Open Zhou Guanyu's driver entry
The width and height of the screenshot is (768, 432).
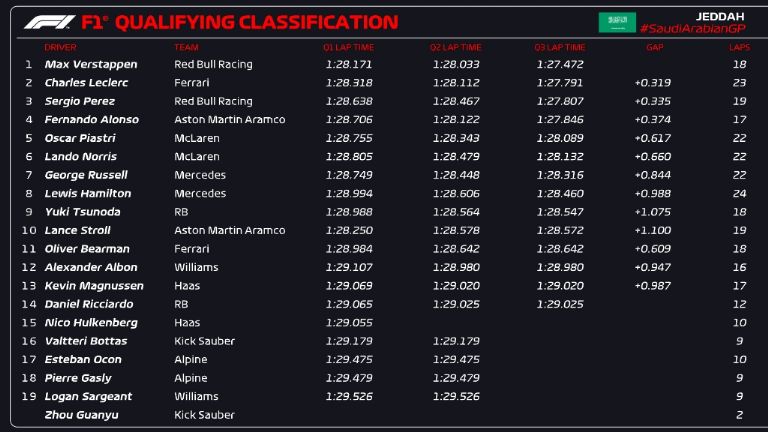click(81, 415)
